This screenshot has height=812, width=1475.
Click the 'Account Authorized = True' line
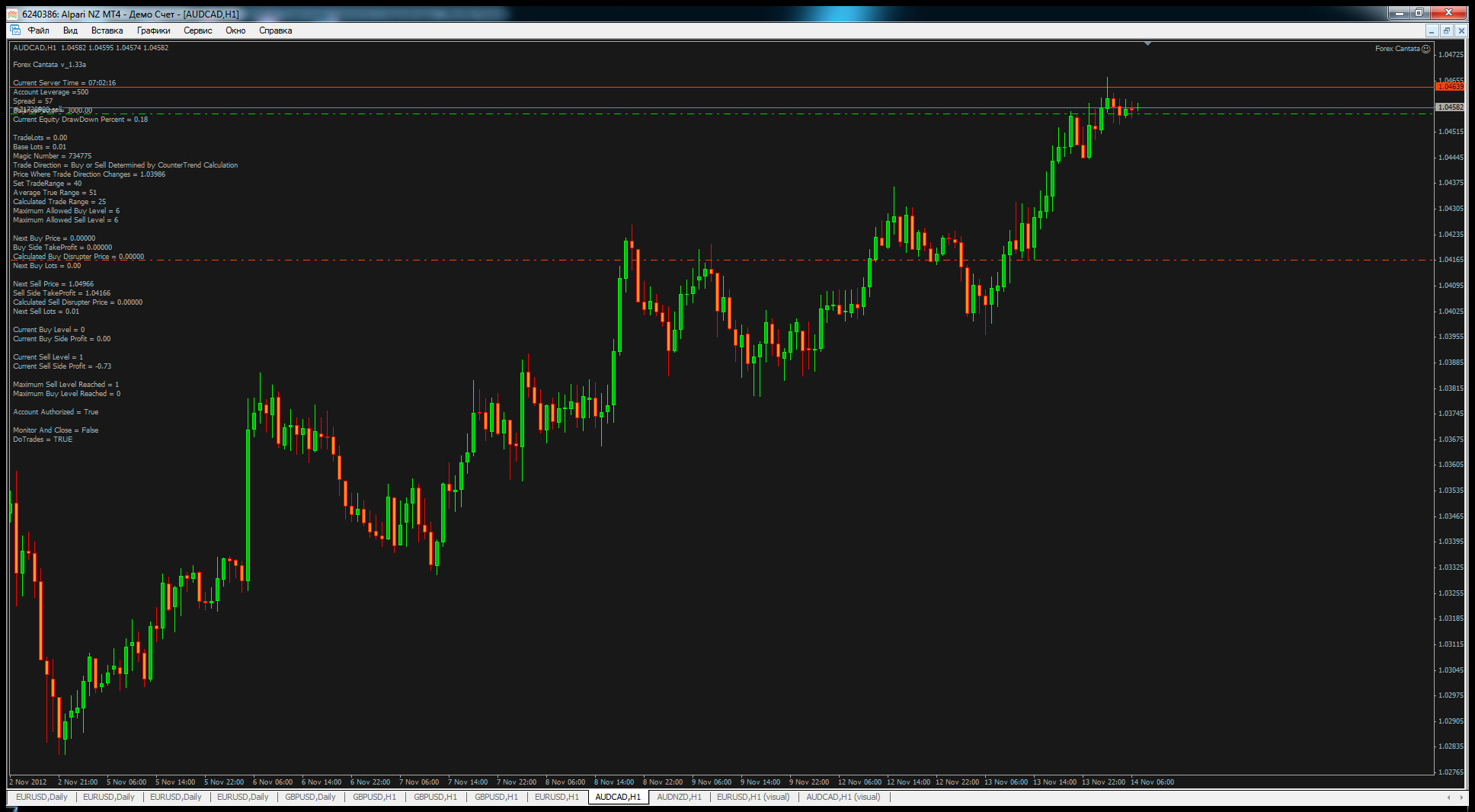(x=56, y=412)
